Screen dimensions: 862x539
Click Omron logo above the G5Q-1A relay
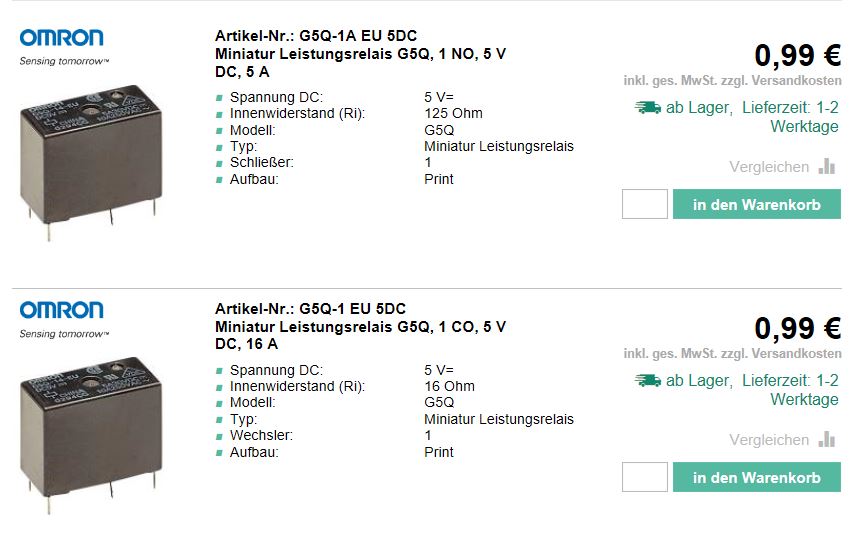[x=62, y=39]
